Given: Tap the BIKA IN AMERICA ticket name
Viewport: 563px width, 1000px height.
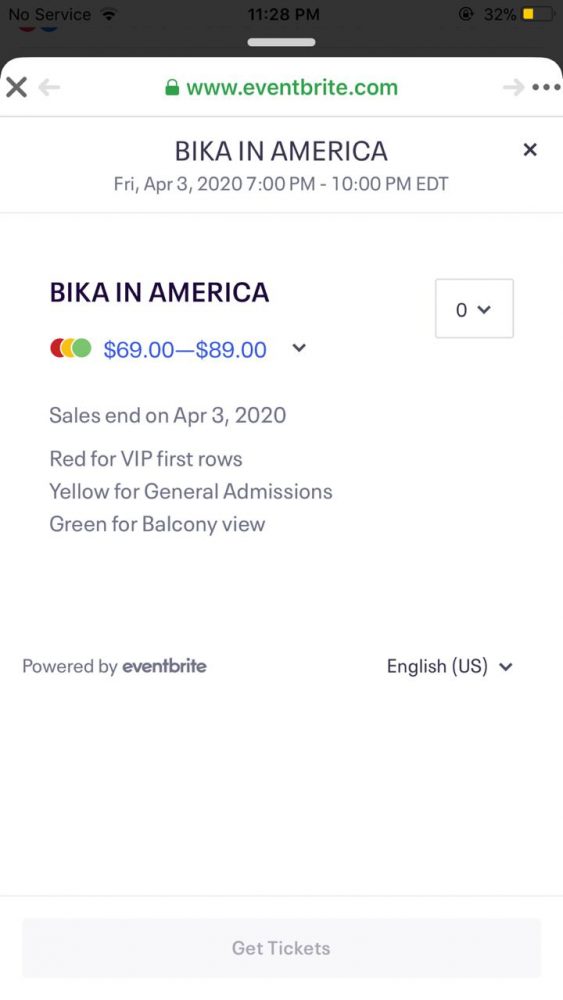Looking at the screenshot, I should click(x=159, y=292).
